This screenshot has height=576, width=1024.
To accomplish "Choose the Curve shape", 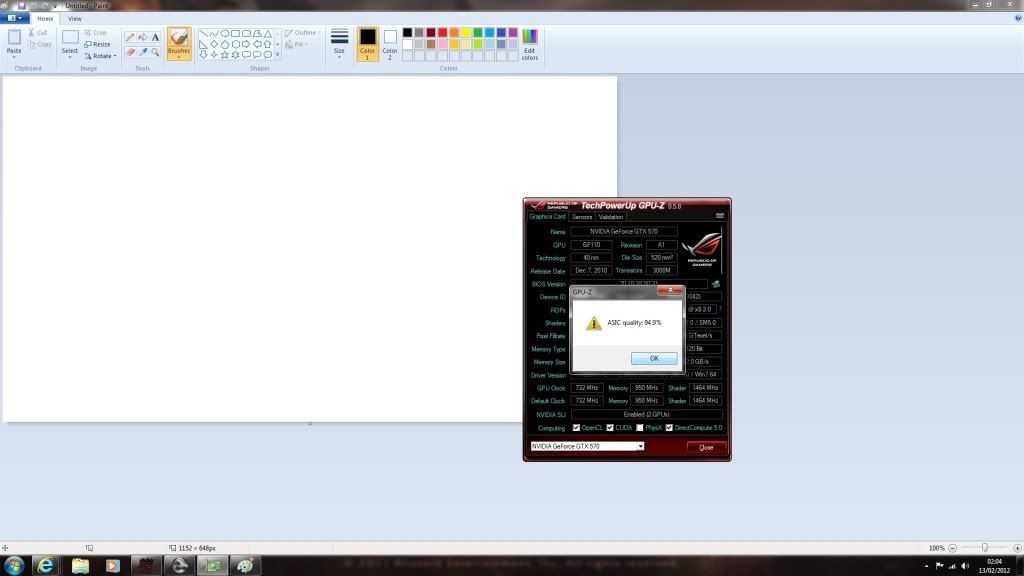I will (214, 33).
